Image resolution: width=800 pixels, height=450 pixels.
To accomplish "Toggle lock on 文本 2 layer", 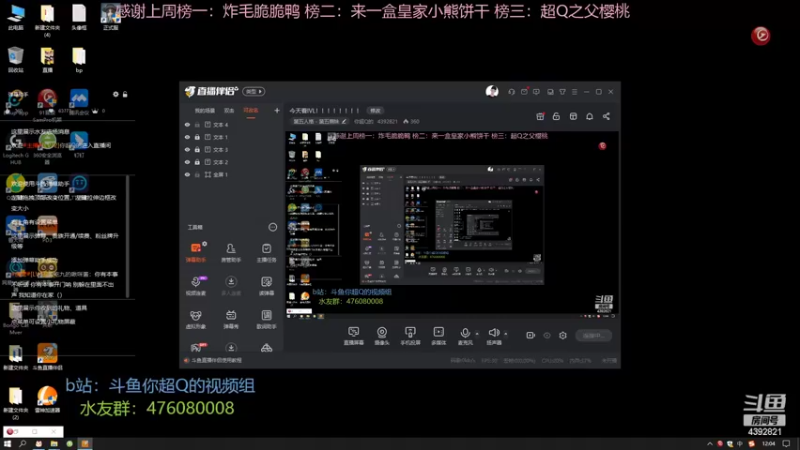I will point(197,162).
